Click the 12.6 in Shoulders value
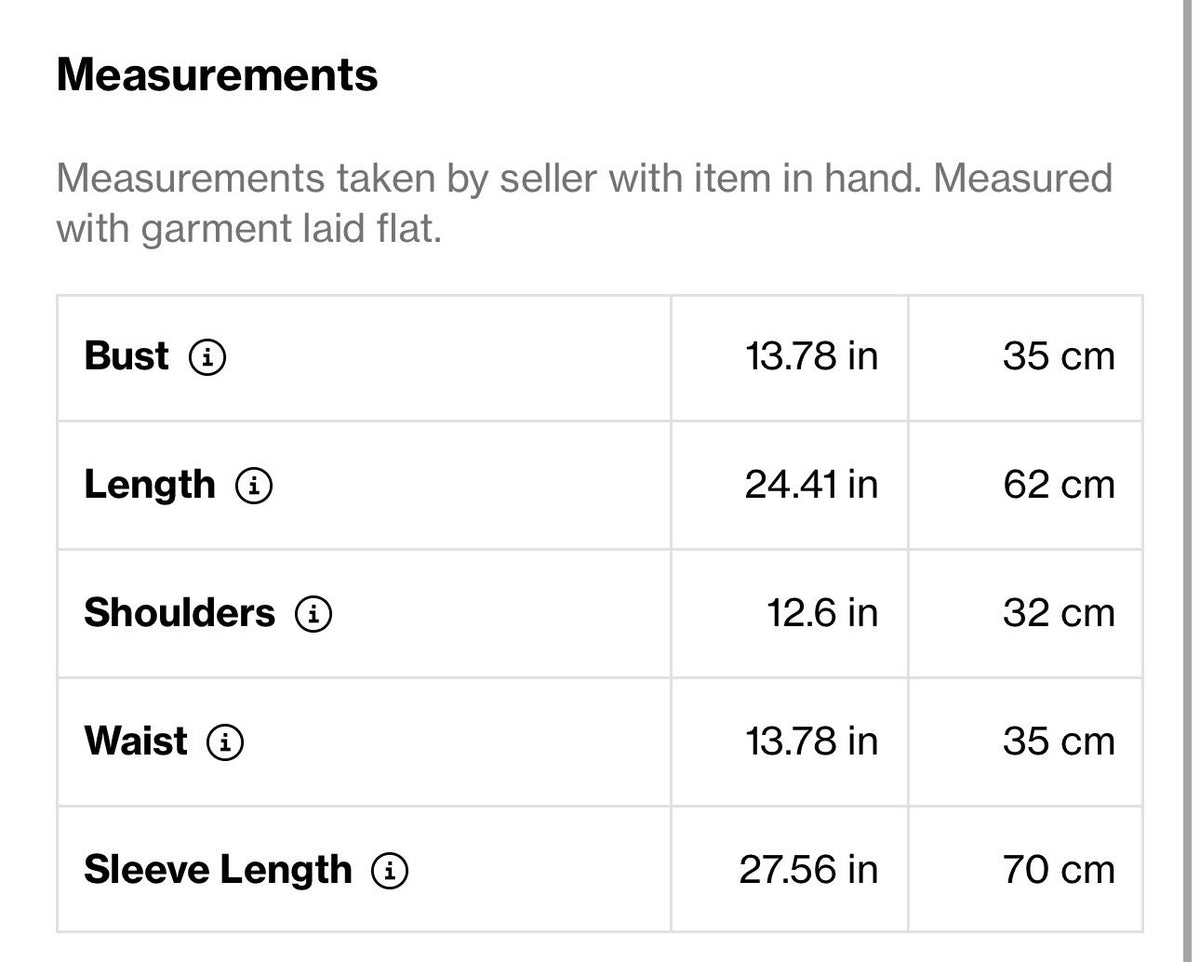Screen dimensions: 1200x962 (x=823, y=613)
